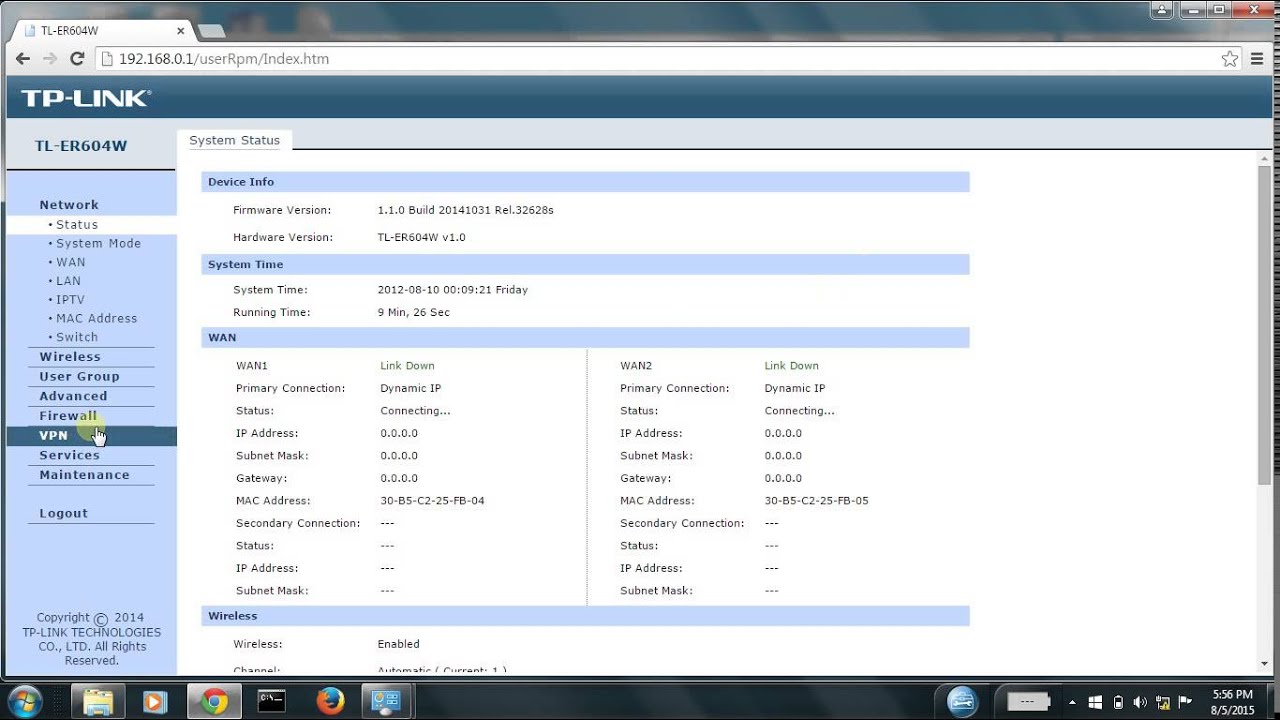Expand the Wireless menu
This screenshot has height=720, width=1280.
[x=70, y=357]
